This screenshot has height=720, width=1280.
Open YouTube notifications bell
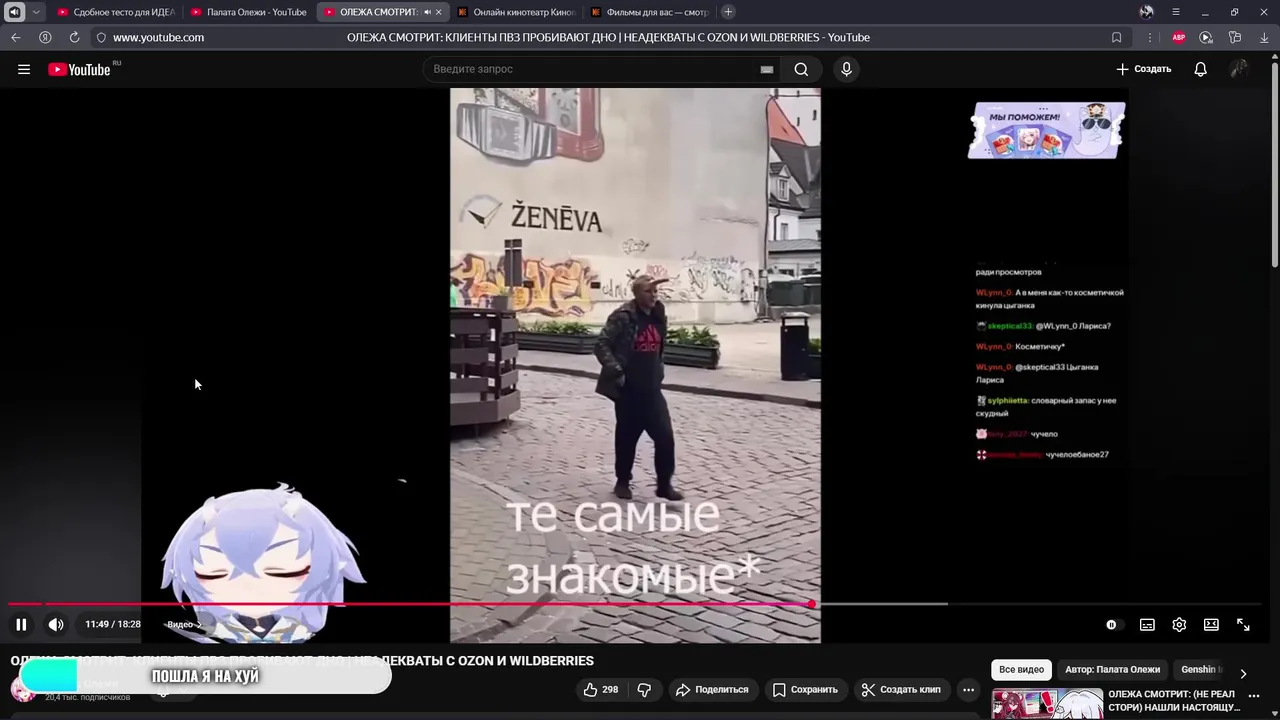pos(1200,69)
